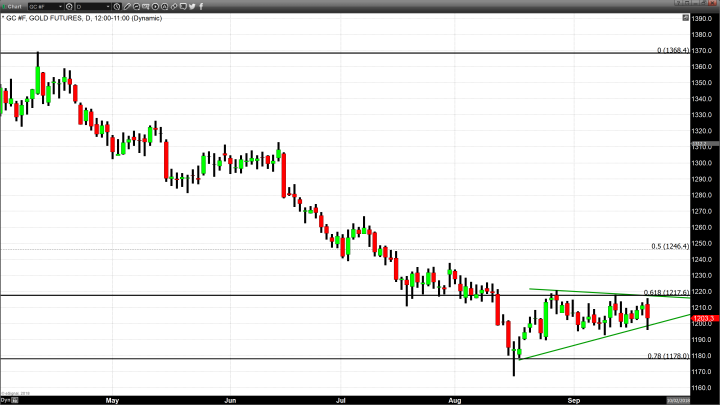Click the Dyn button at bottom left
This screenshot has width=720, height=405.
[6, 398]
